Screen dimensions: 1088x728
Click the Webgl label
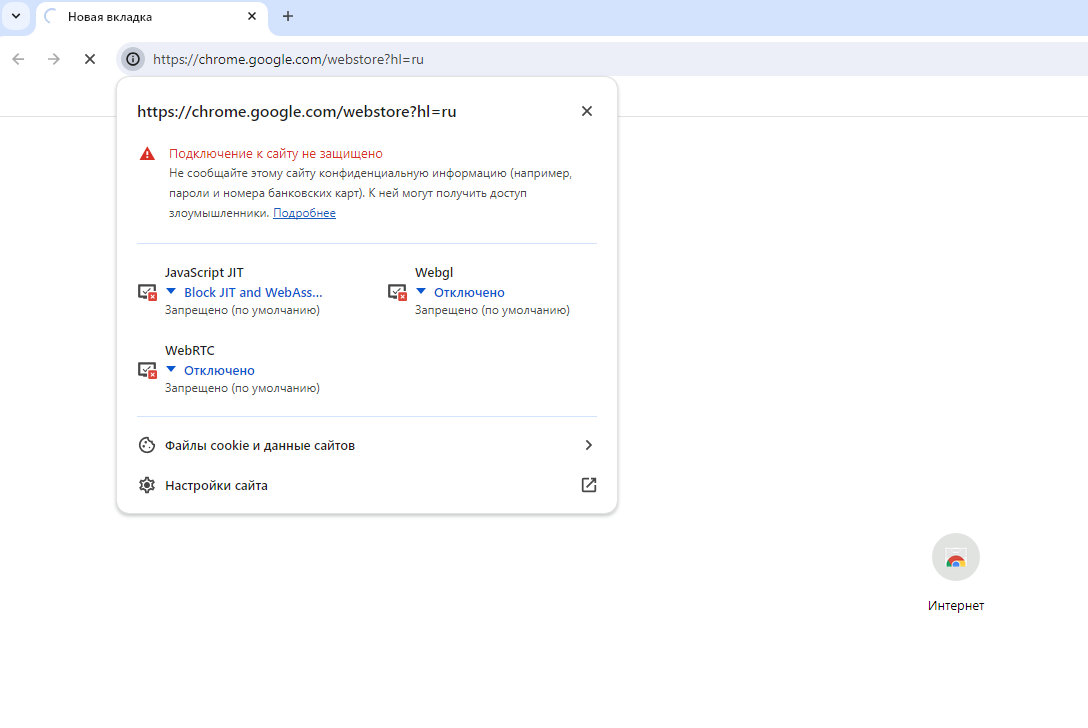[434, 273]
